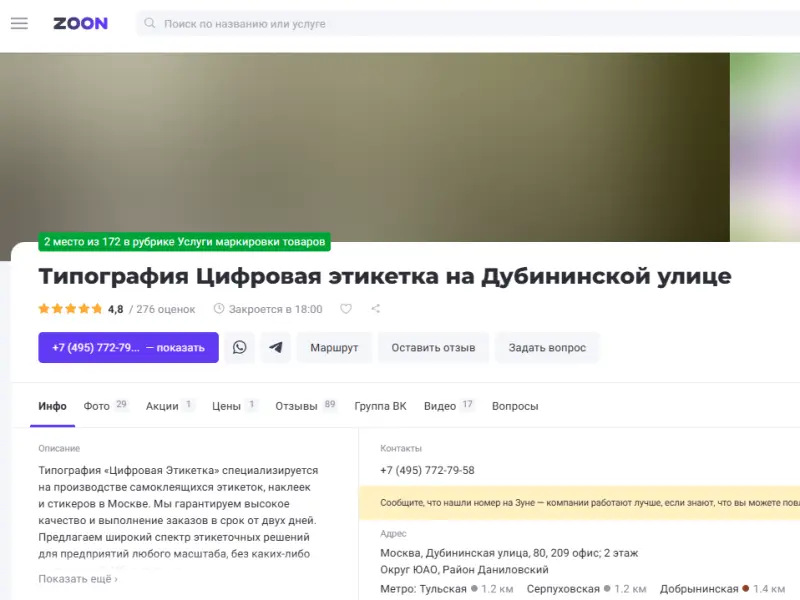Click the phone link +7 (495) 772-79-58
Image resolution: width=800 pixels, height=600 pixels.
pyautogui.click(x=429, y=469)
